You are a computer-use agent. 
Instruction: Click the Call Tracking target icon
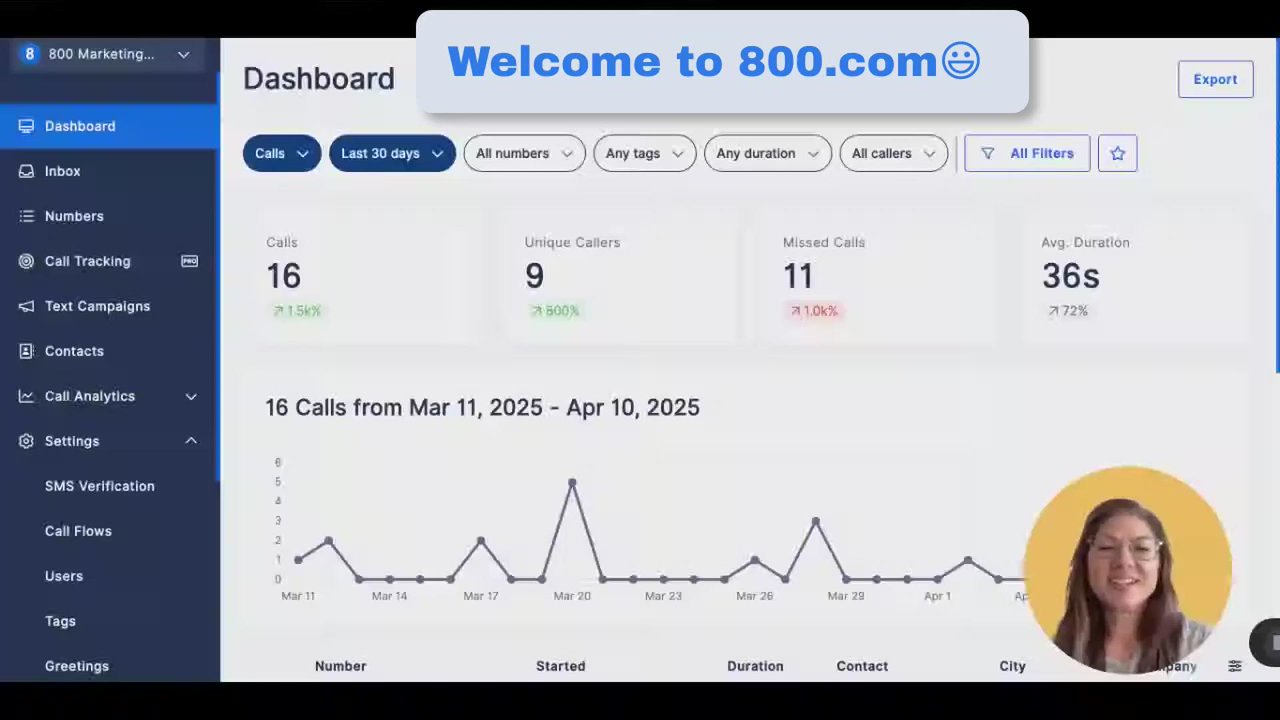26,261
